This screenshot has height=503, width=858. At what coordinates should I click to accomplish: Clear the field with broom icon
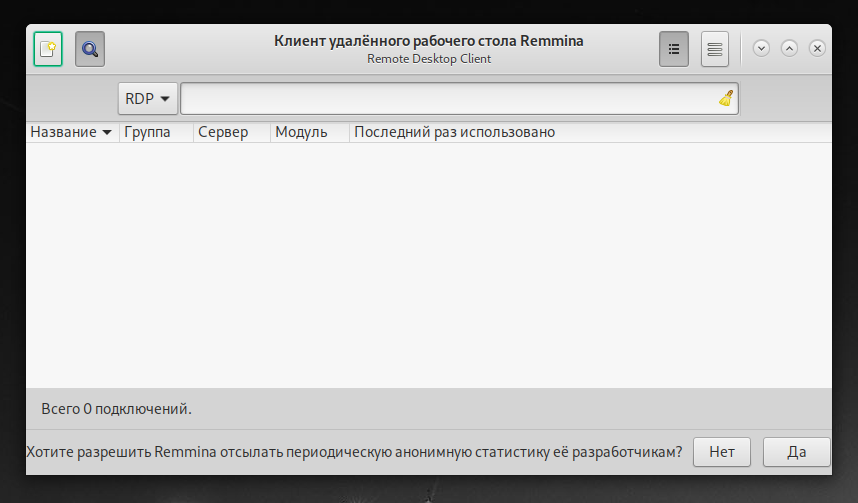click(726, 99)
